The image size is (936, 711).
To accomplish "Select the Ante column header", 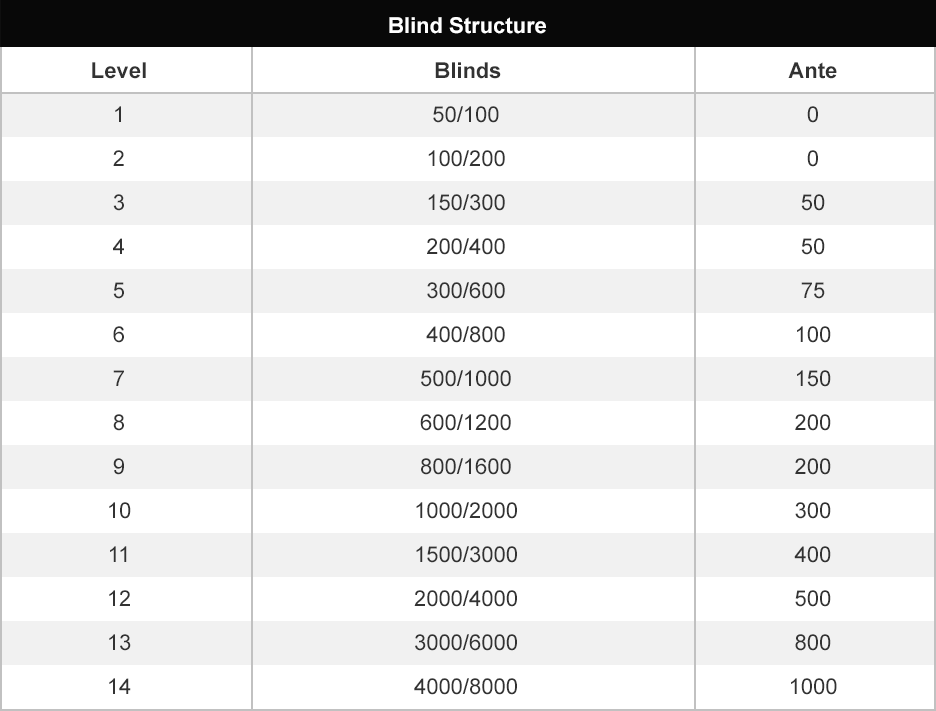I will [812, 71].
